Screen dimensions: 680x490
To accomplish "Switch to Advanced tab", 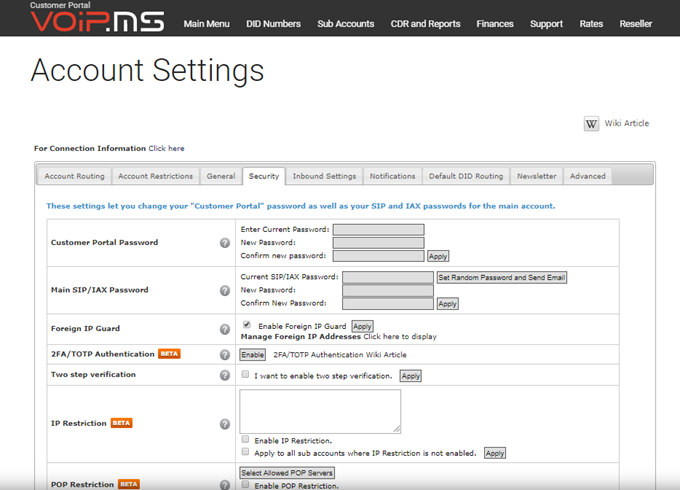I will pyautogui.click(x=588, y=176).
